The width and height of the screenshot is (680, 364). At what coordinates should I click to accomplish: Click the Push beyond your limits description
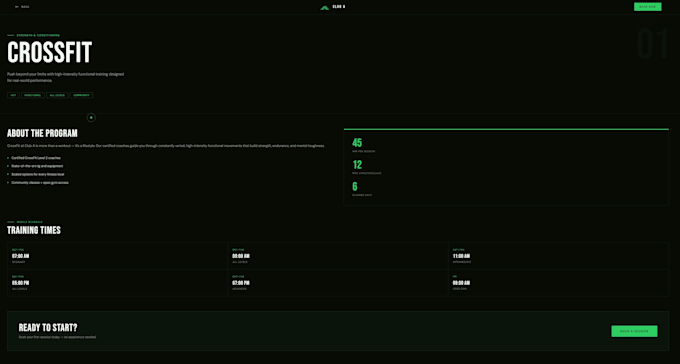pyautogui.click(x=65, y=77)
